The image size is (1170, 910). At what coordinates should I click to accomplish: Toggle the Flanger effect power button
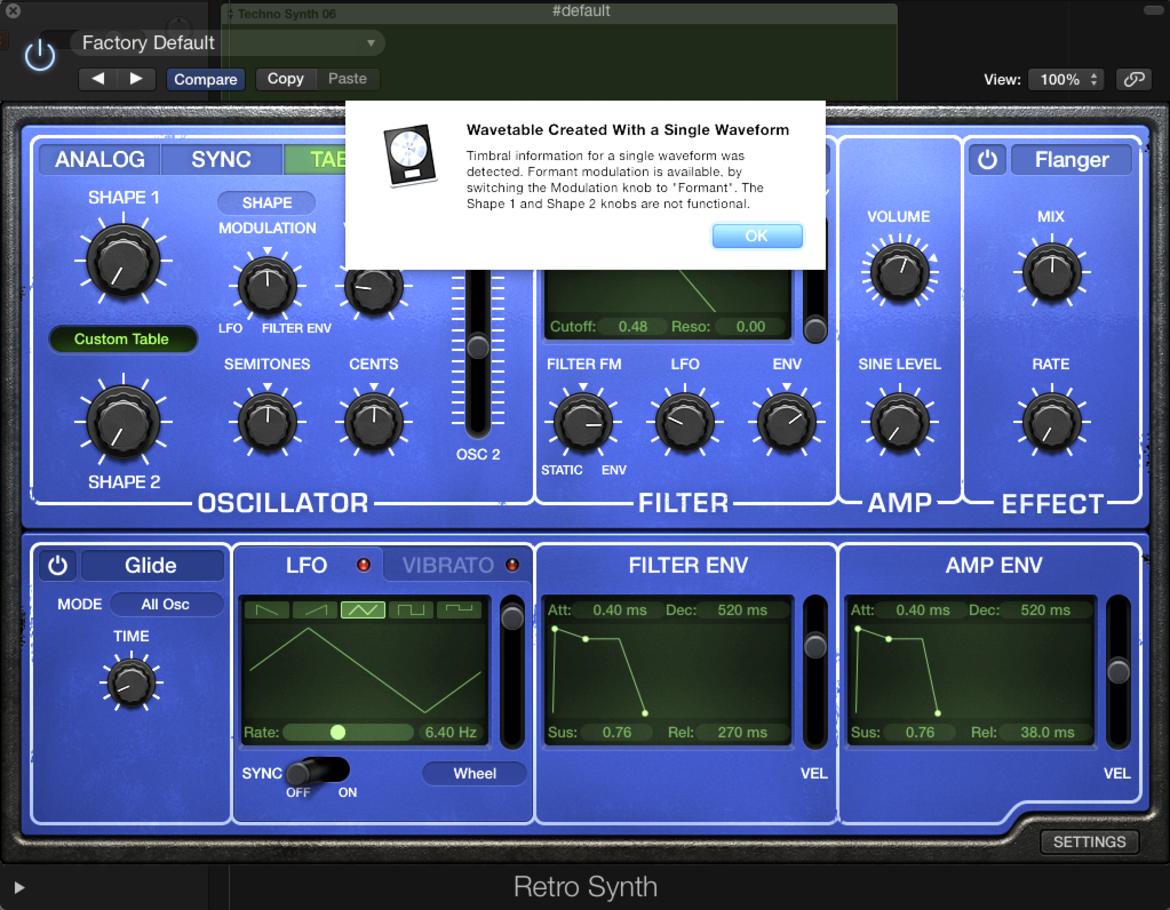click(987, 160)
